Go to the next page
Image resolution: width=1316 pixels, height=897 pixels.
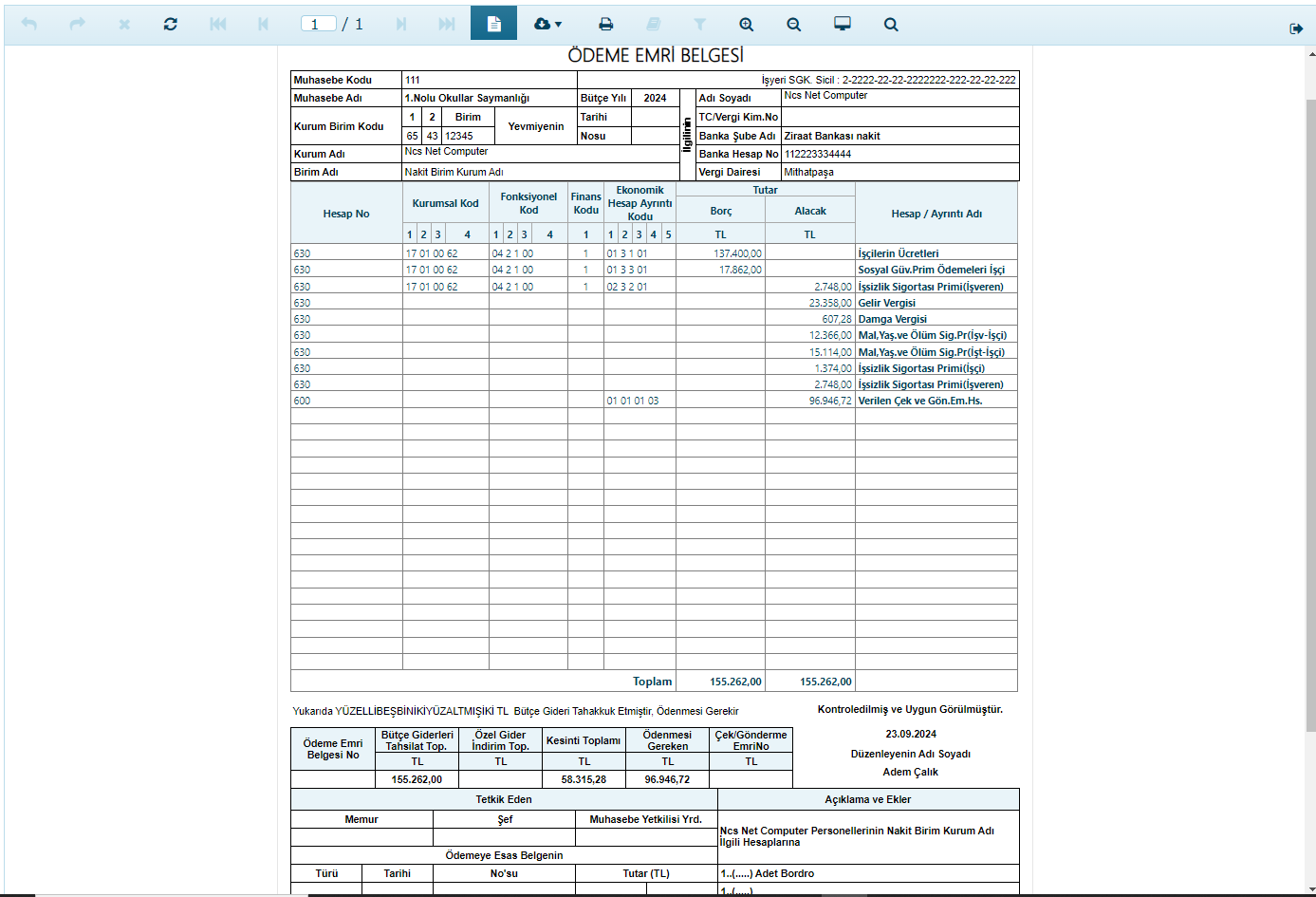click(x=401, y=24)
